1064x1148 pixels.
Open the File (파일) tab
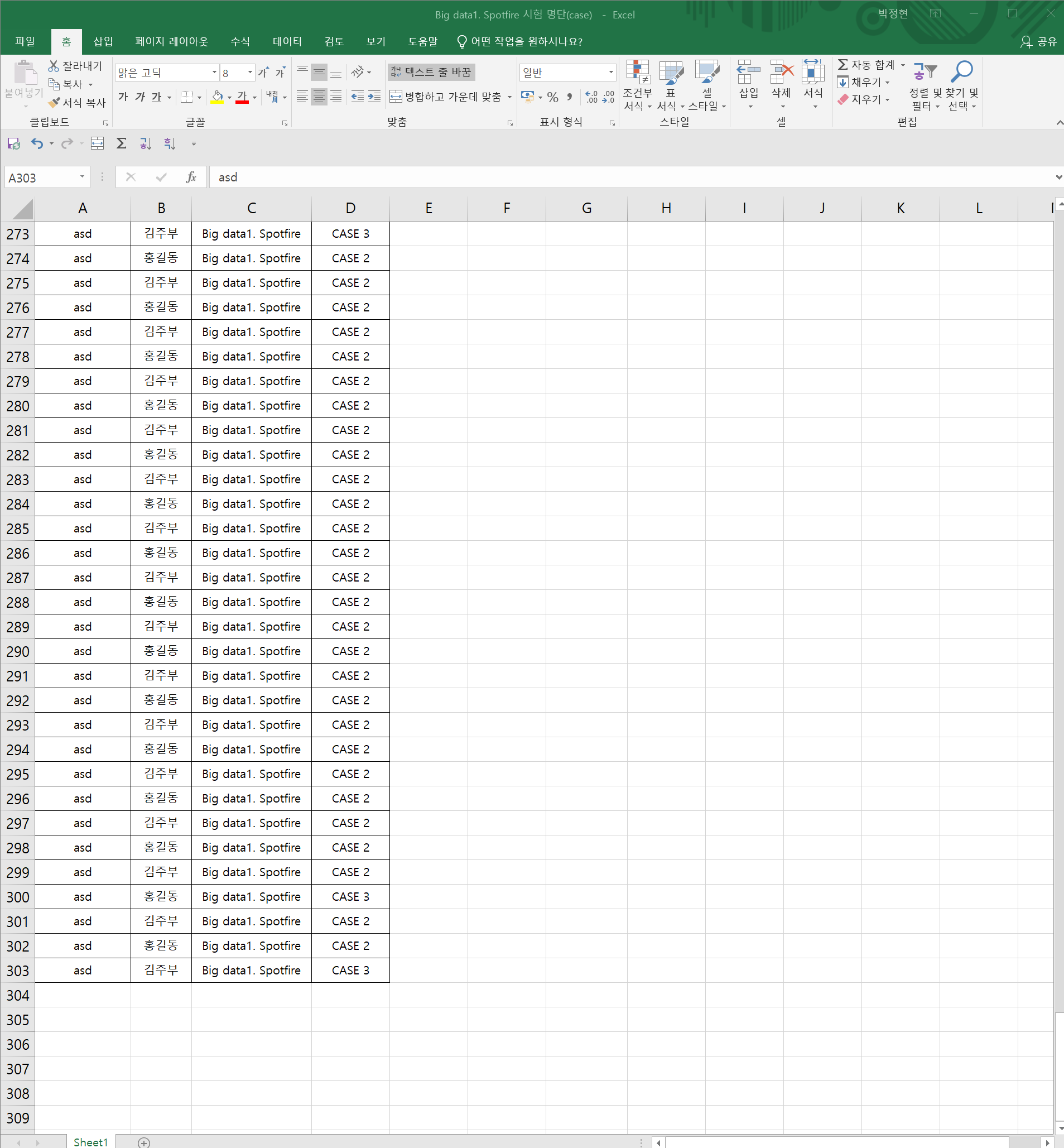coord(25,41)
